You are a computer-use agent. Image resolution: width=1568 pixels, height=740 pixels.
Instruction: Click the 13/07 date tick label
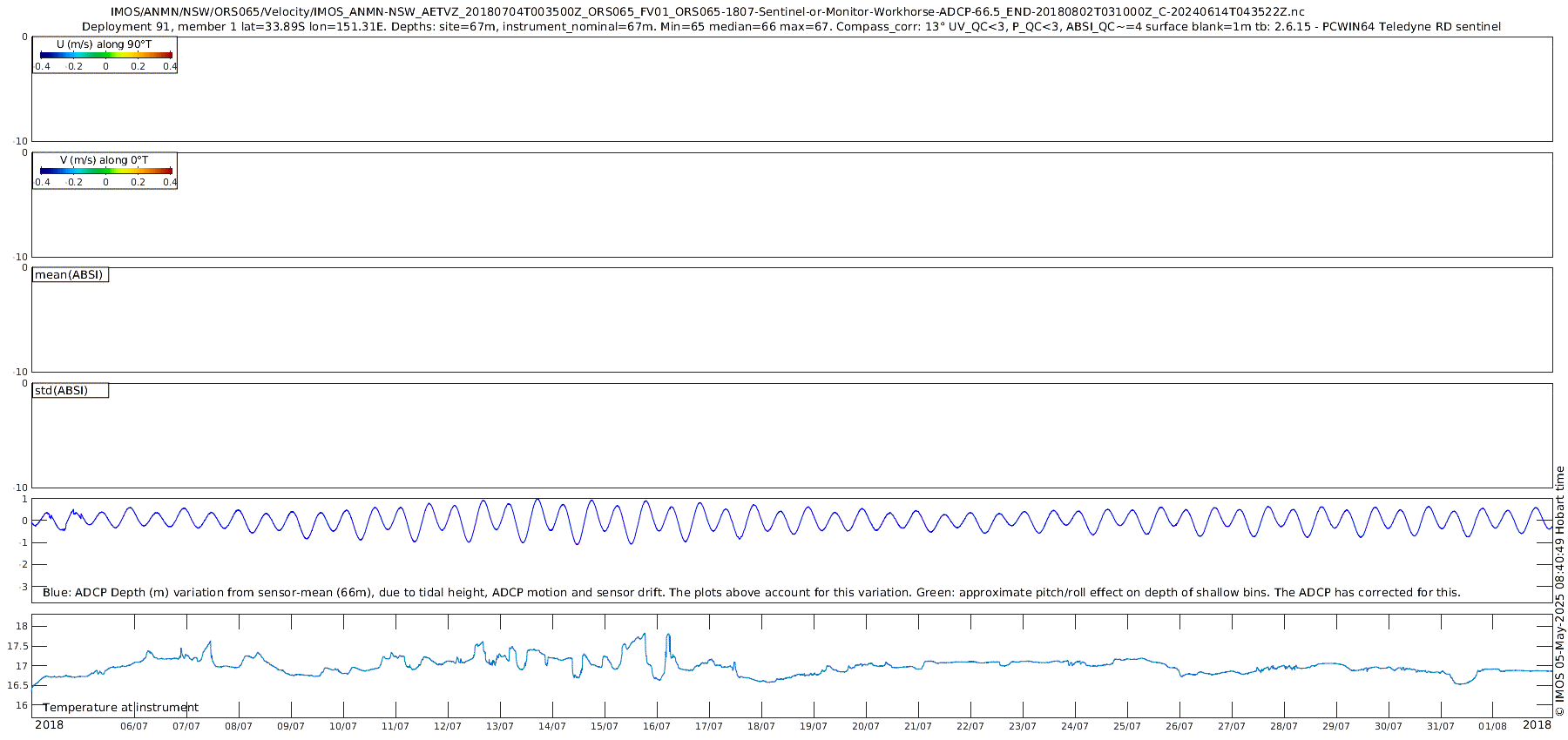click(x=500, y=726)
